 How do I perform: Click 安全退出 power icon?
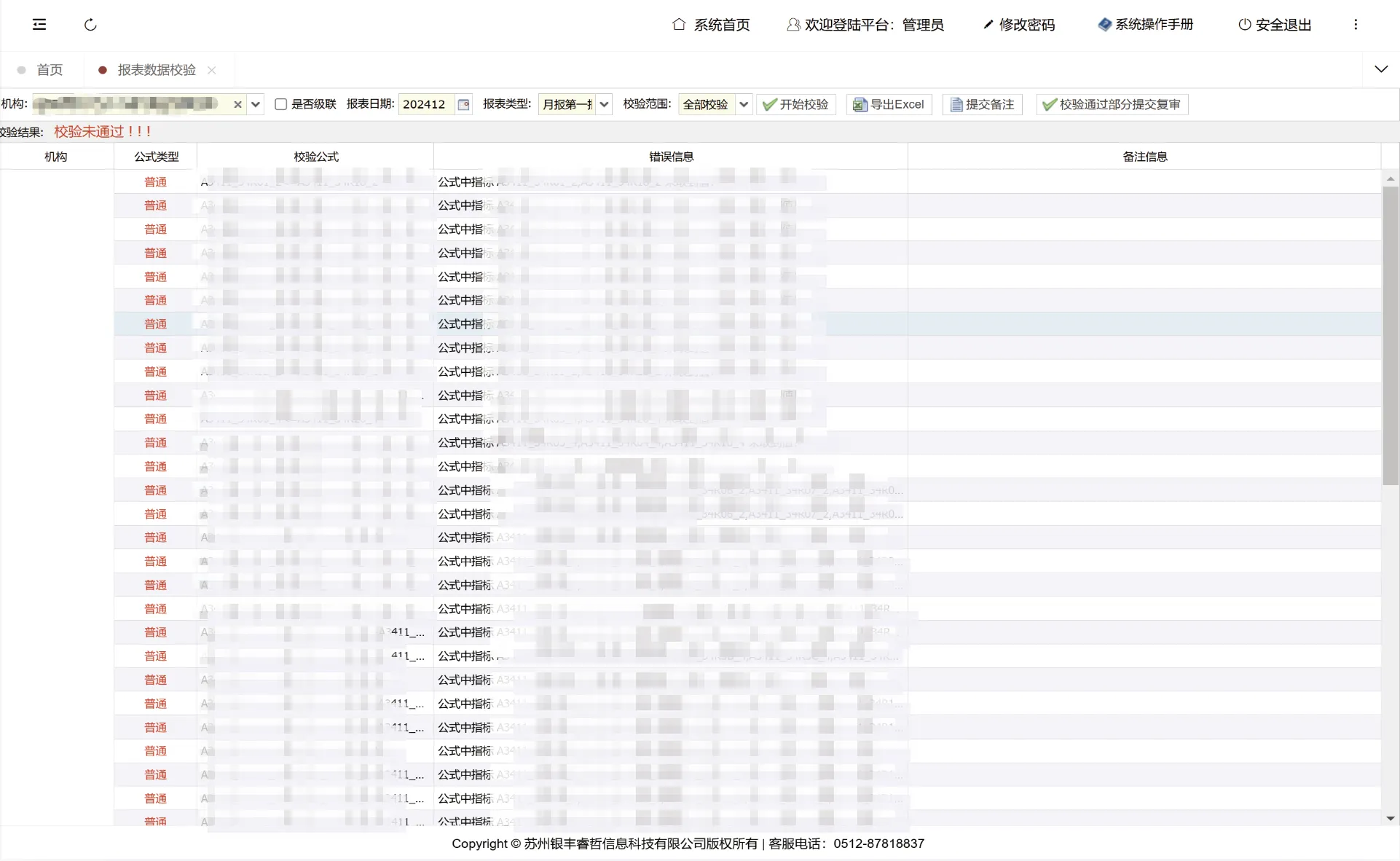[x=1245, y=25]
